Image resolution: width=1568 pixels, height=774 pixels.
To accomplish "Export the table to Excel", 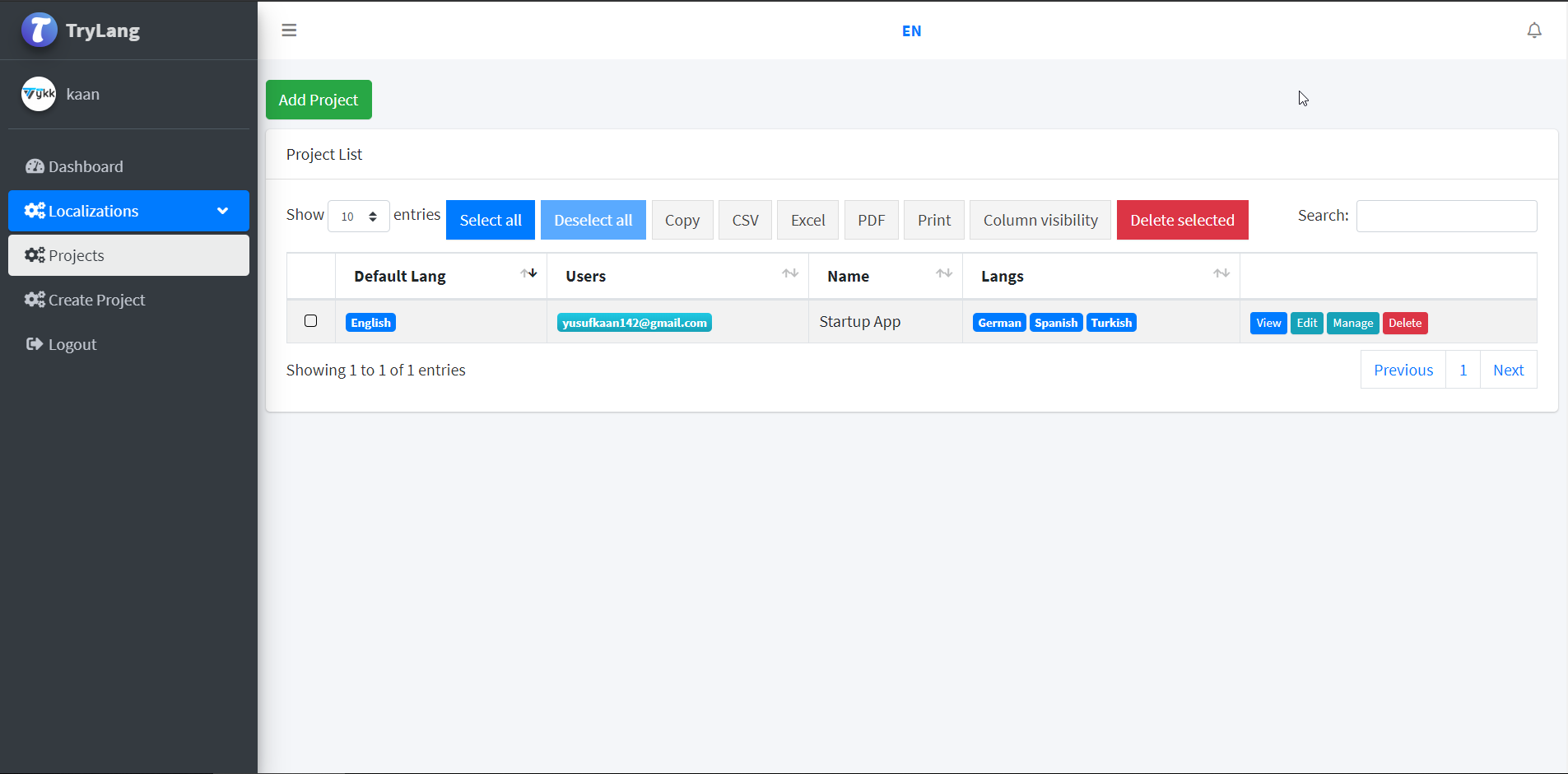I will [807, 220].
